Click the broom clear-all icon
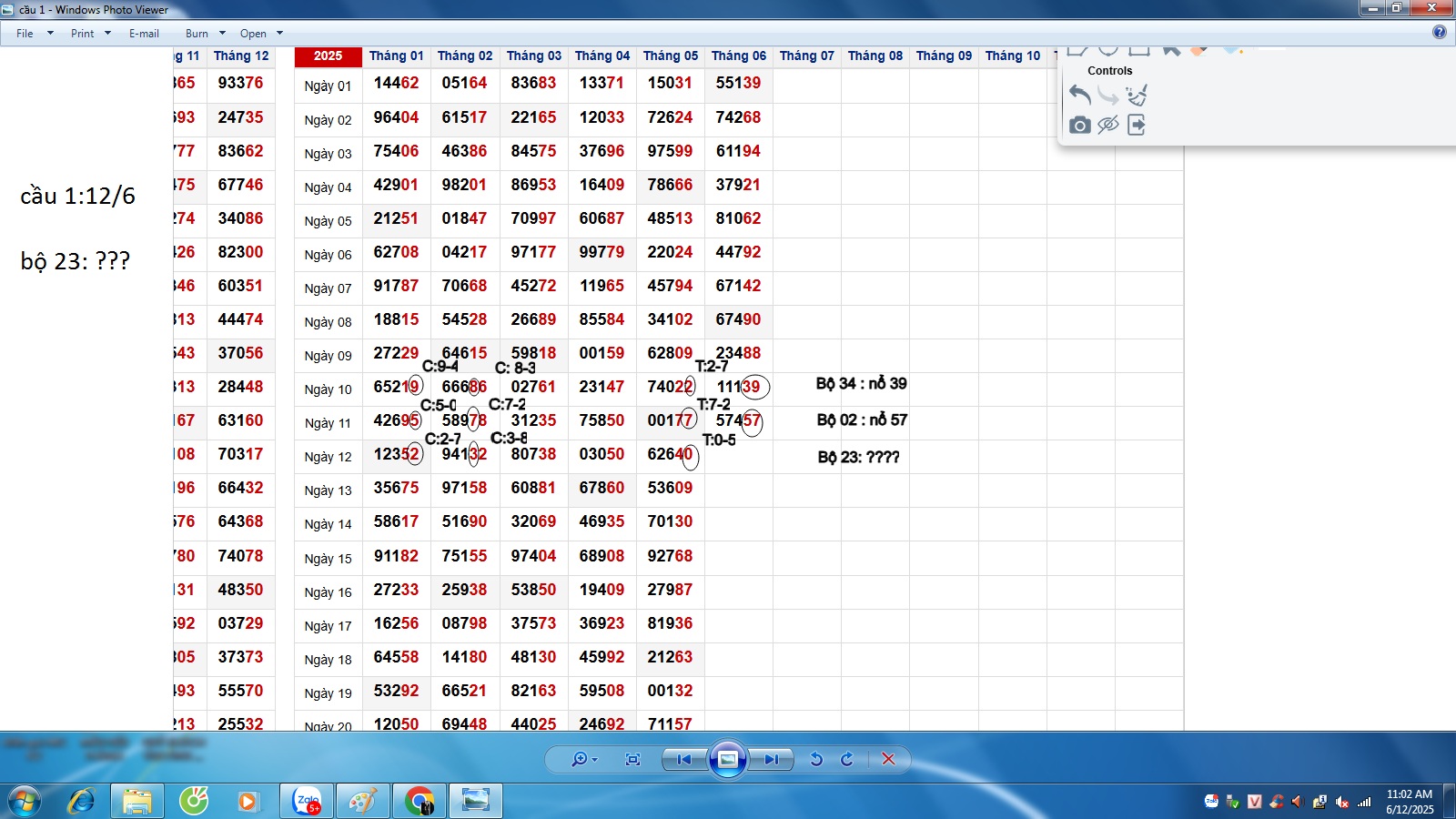This screenshot has height=819, width=1456. (1137, 95)
